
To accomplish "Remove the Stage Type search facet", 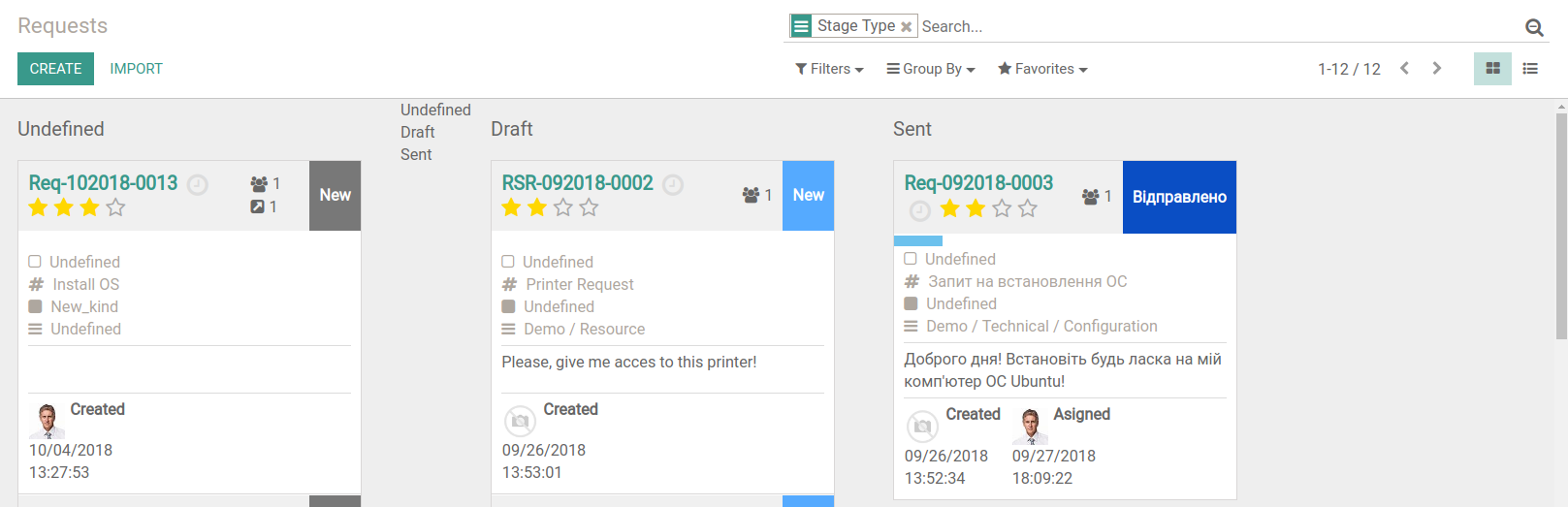I will [x=906, y=27].
